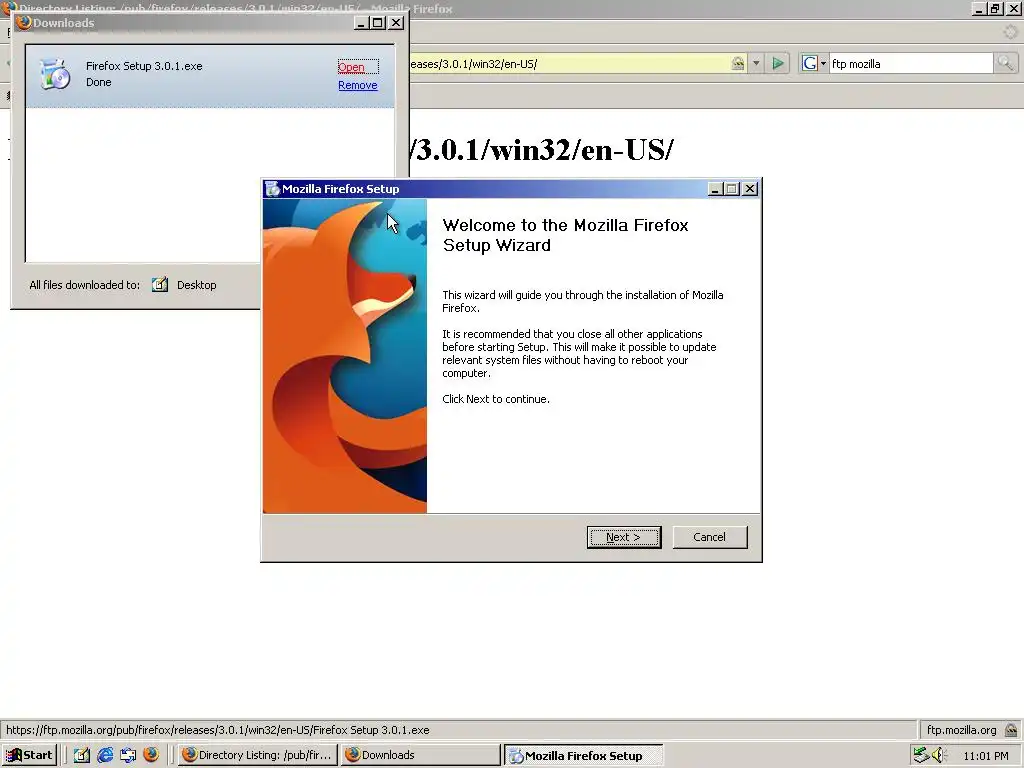Expand the address bar history dropdown
Viewport: 1024px width, 768px height.
tap(756, 63)
